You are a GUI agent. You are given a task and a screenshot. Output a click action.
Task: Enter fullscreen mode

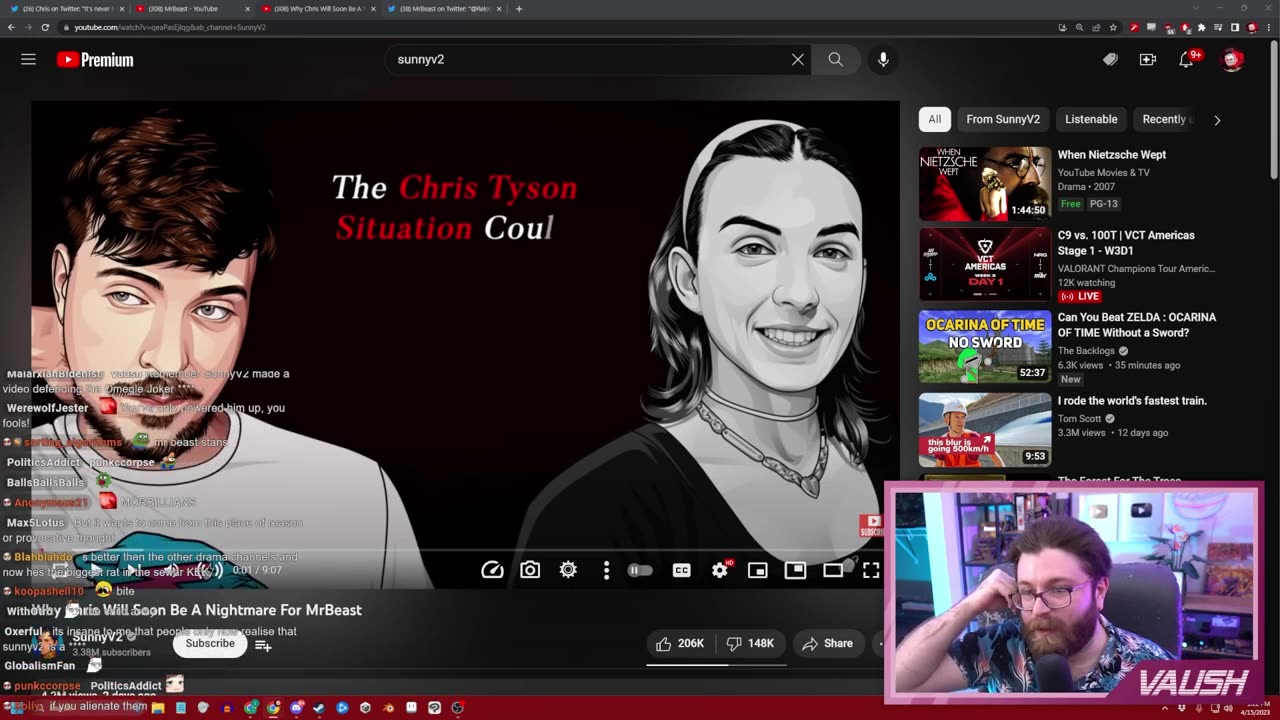pos(871,570)
